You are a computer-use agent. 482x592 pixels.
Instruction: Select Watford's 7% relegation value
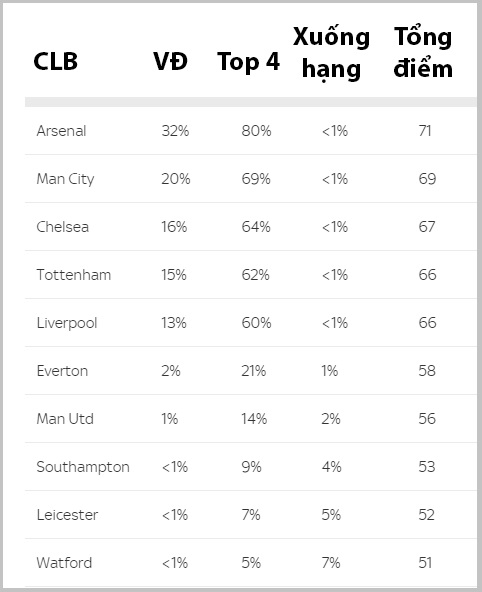[331, 563]
